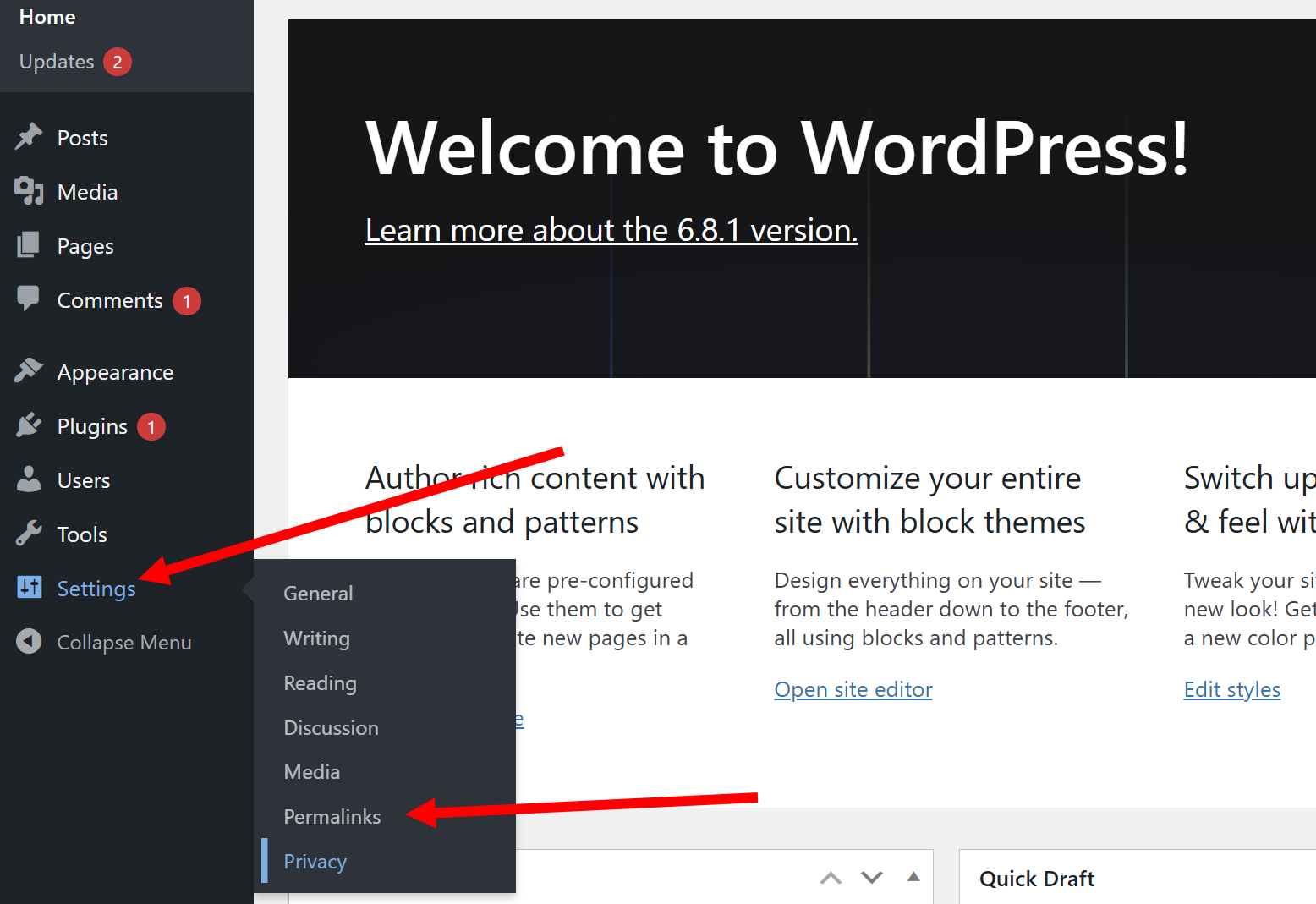1316x904 pixels.
Task: Click the Plugins plug icon
Action: tap(29, 425)
